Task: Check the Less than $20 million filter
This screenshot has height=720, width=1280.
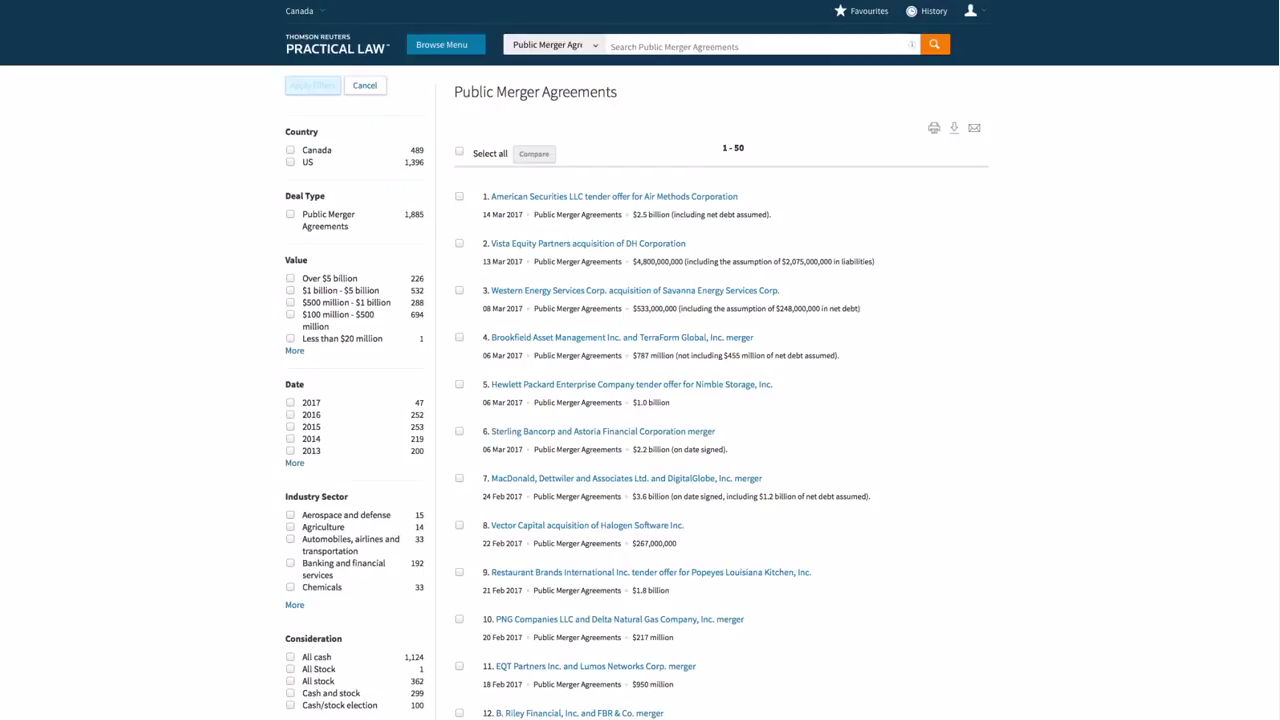Action: pos(290,338)
